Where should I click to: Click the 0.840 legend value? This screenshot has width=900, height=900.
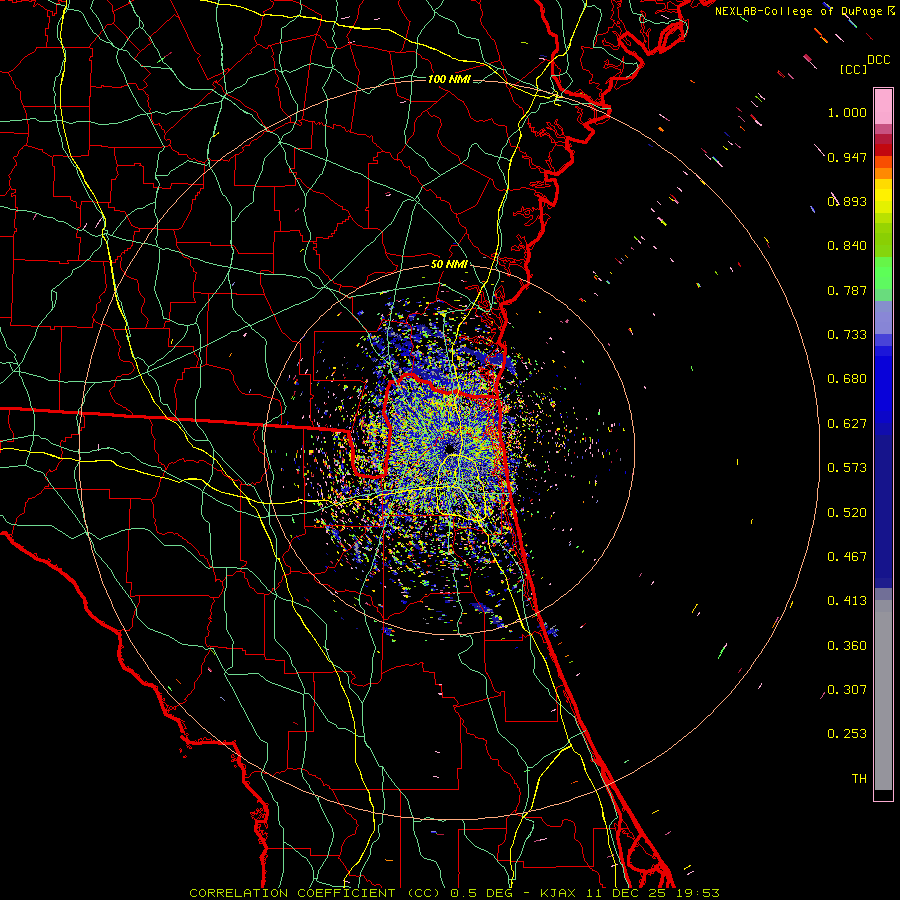point(847,246)
